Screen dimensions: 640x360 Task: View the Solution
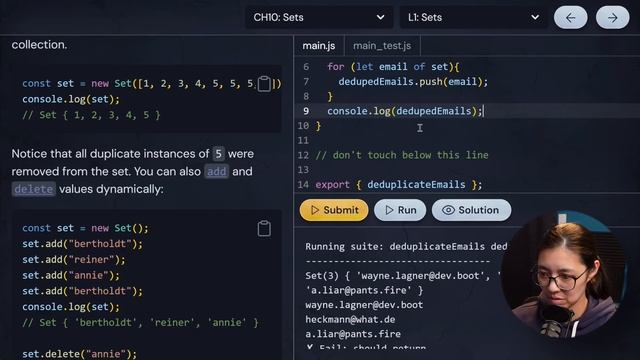[471, 210]
